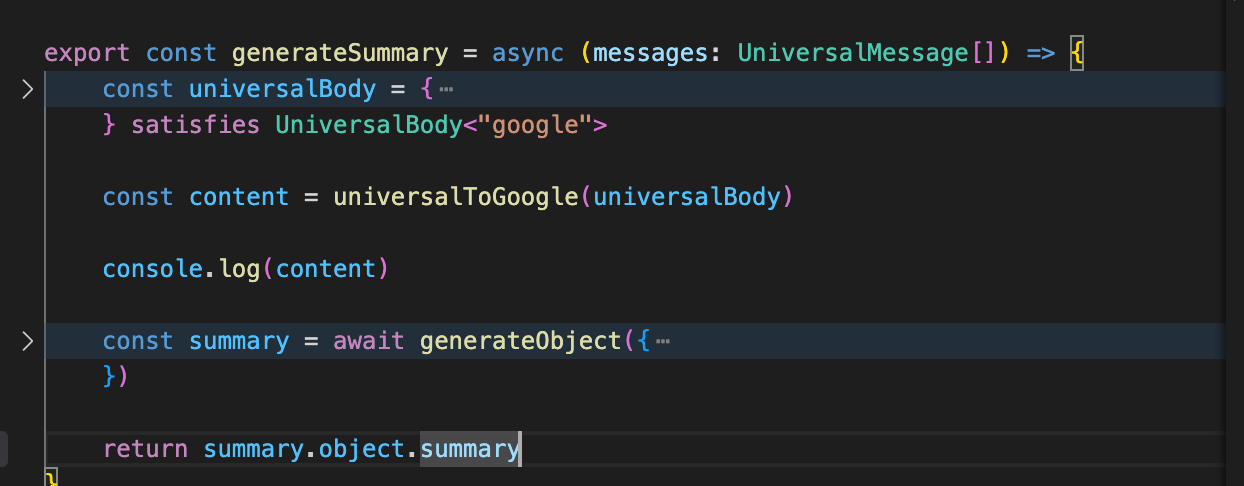Click the export keyword
The height and width of the screenshot is (486, 1244).
click(88, 53)
